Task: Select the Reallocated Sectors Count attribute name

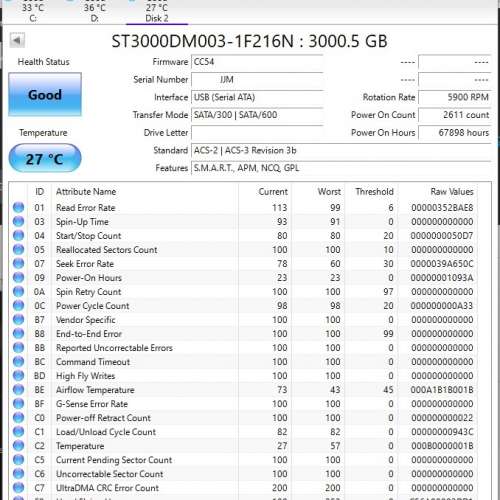Action: coord(107,250)
